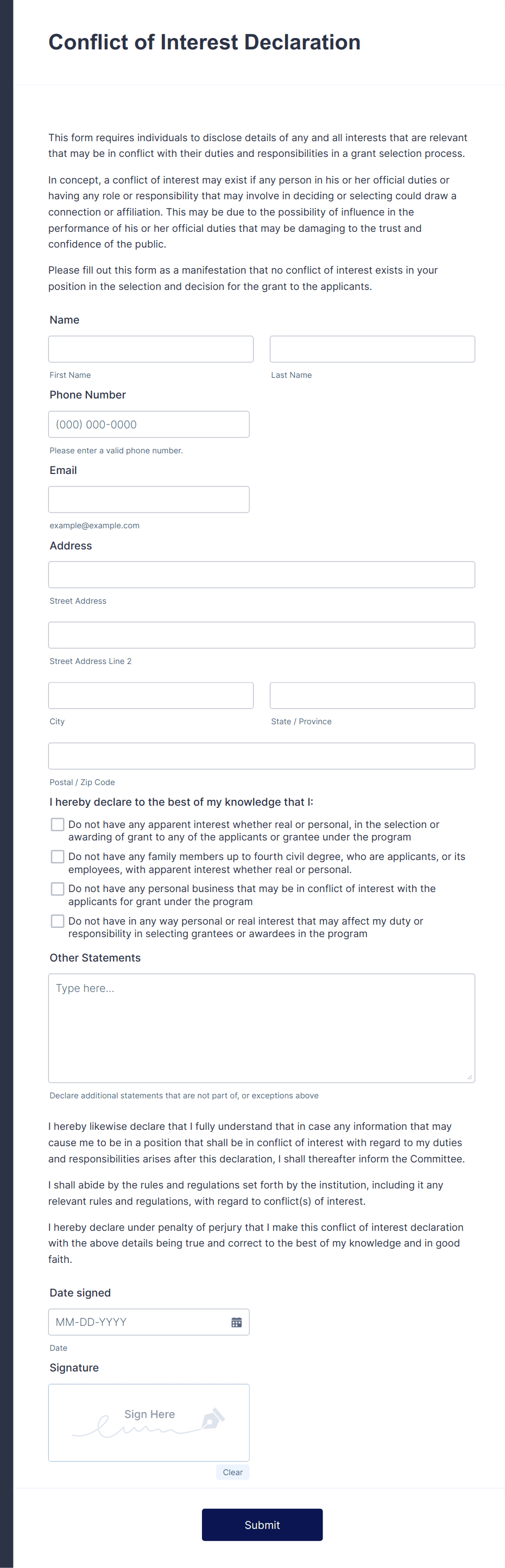Select the Date signed MM-DD-YYYY field
The image size is (505, 1568).
[x=140, y=1322]
